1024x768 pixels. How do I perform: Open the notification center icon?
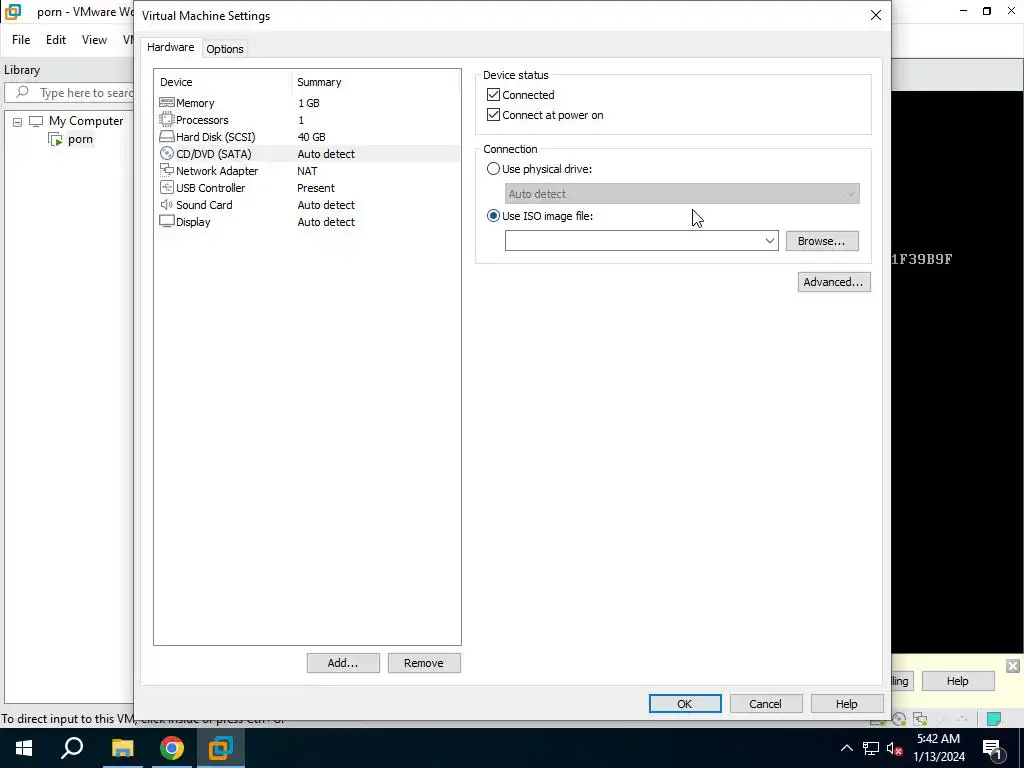click(992, 748)
